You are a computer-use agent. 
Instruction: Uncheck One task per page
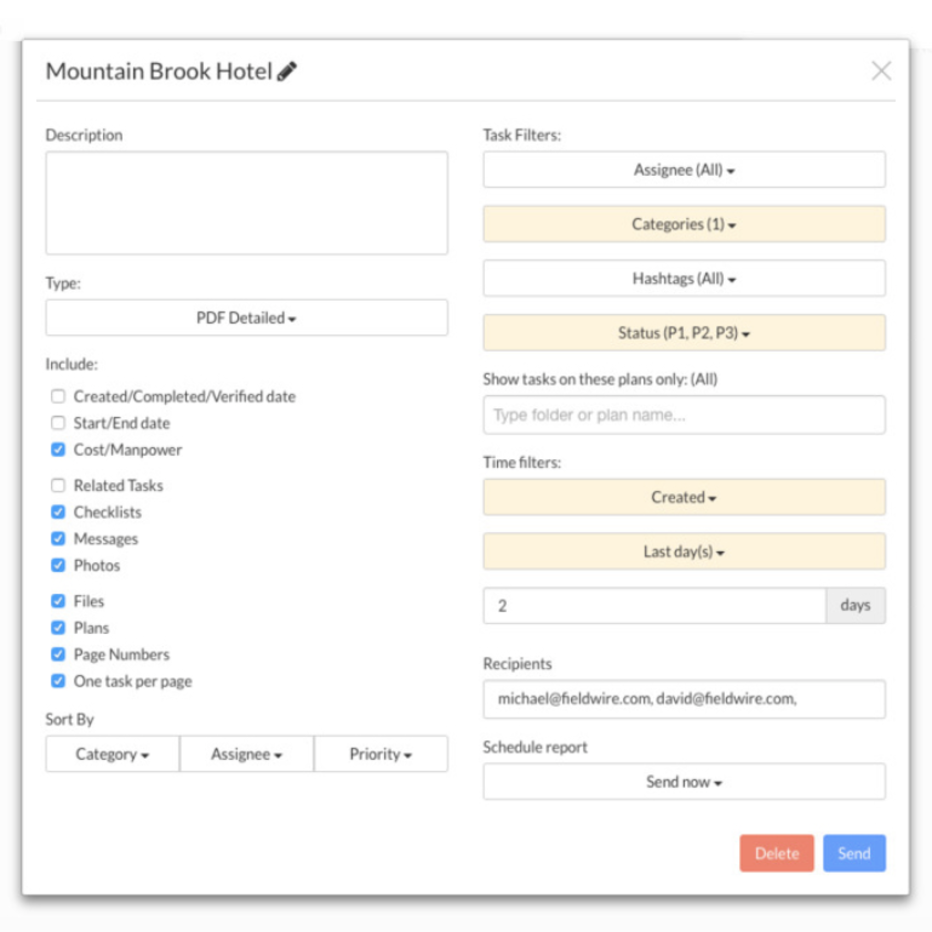(58, 681)
